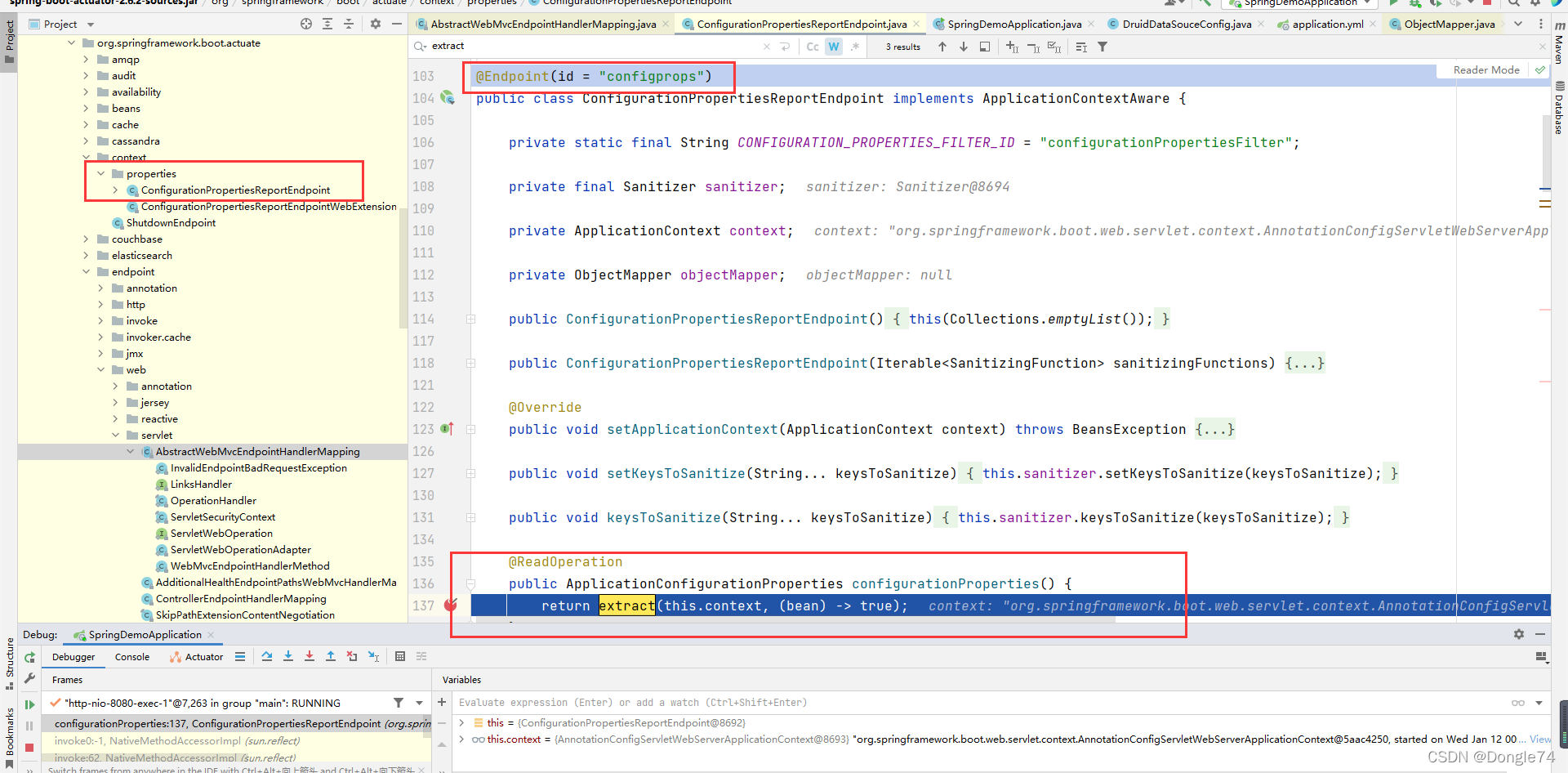
Task: Open Evaluate Expression calculator icon
Action: click(400, 656)
